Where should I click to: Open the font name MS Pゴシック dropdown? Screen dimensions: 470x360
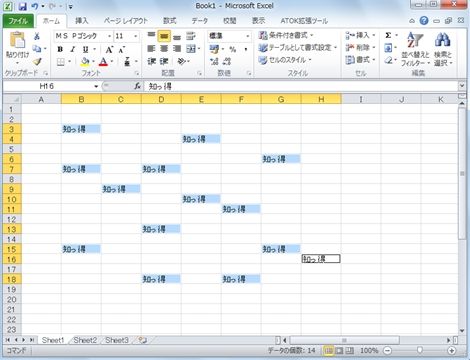109,36
